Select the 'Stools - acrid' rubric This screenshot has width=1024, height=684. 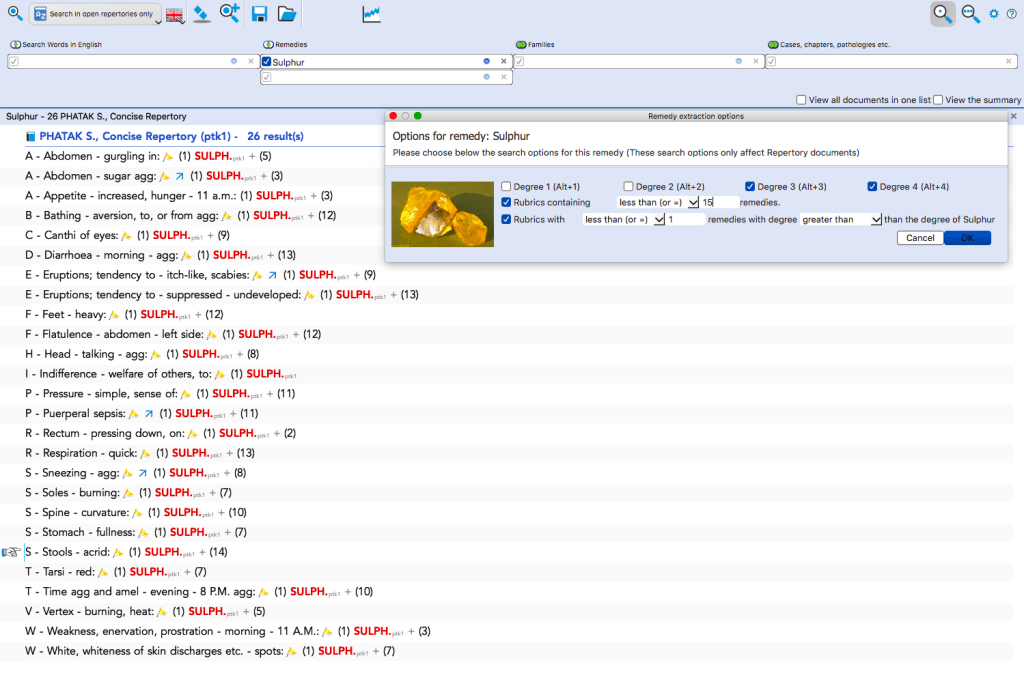point(68,552)
